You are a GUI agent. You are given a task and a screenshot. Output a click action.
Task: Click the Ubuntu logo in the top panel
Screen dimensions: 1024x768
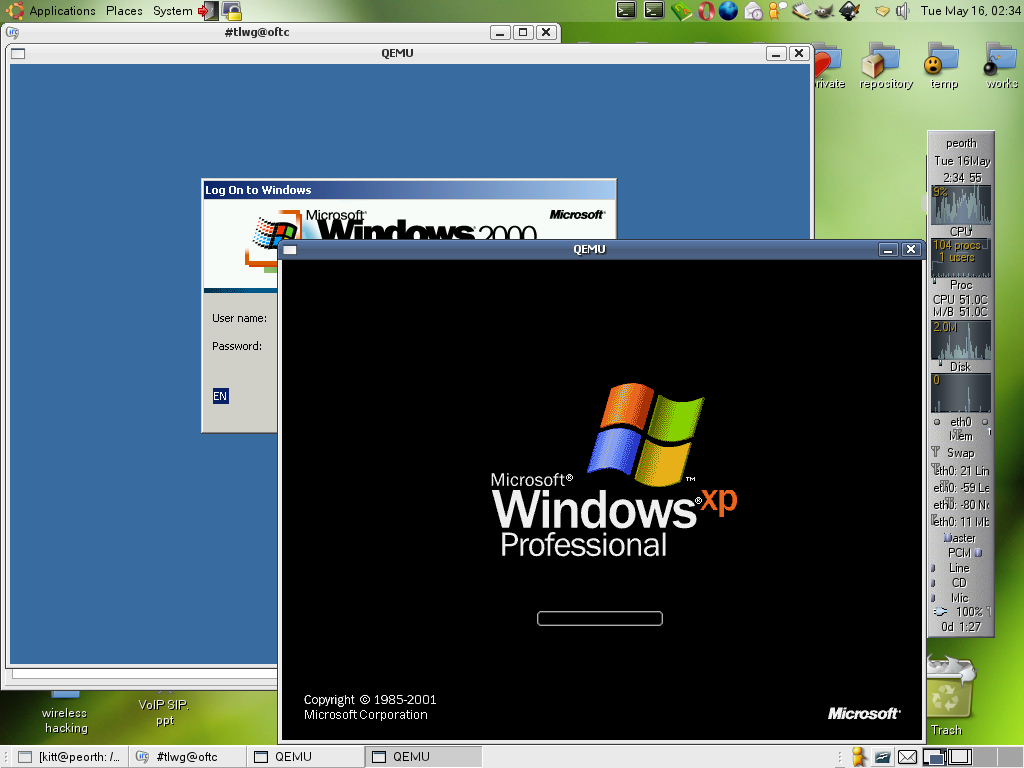pyautogui.click(x=14, y=10)
